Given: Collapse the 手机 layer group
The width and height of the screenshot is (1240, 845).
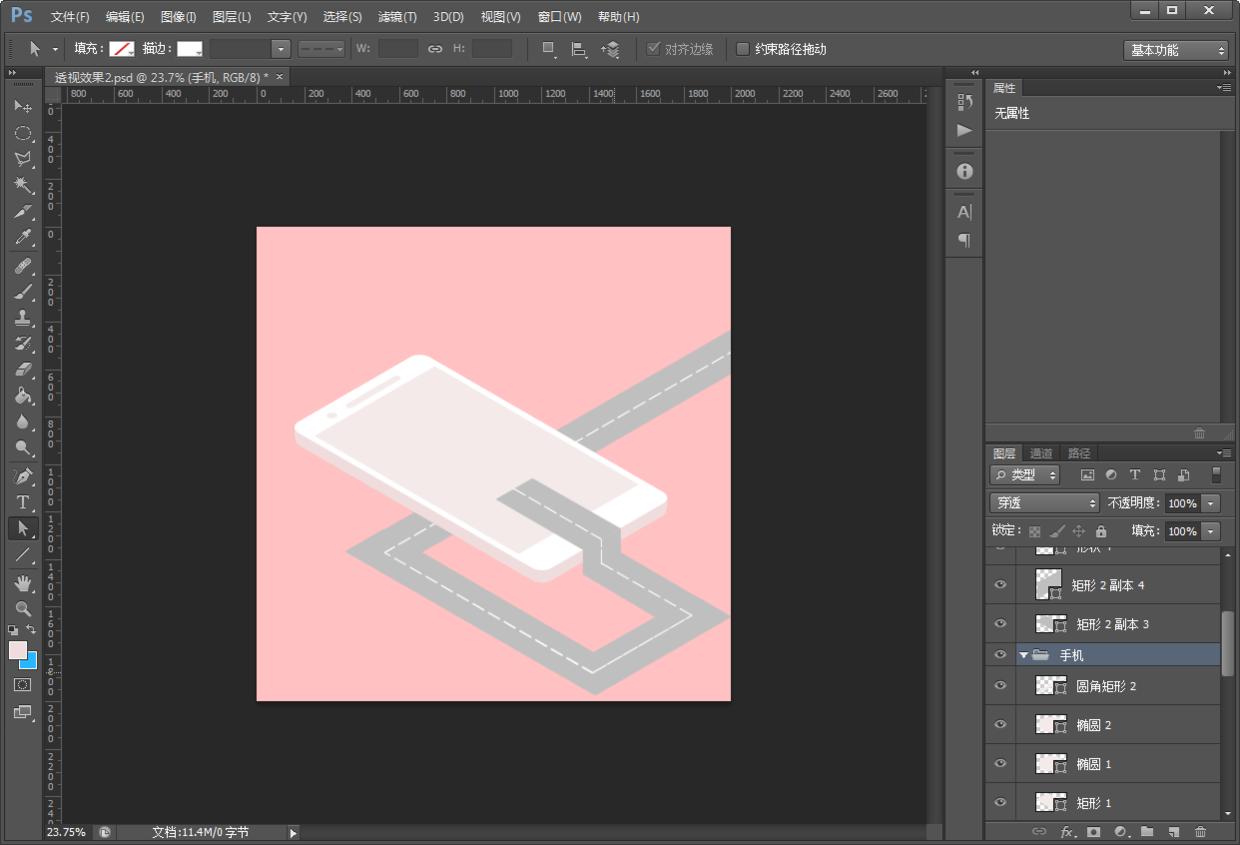Looking at the screenshot, I should pos(1023,655).
